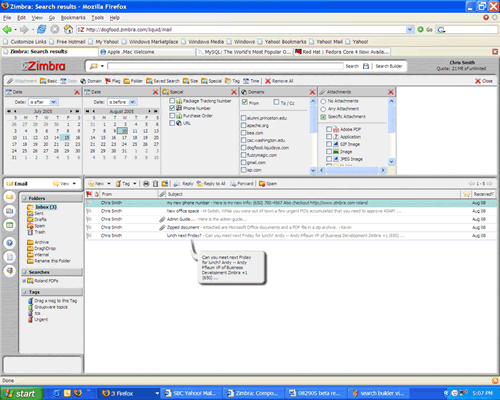
Task: Open the 'is after' date dropdown
Action: (54, 102)
